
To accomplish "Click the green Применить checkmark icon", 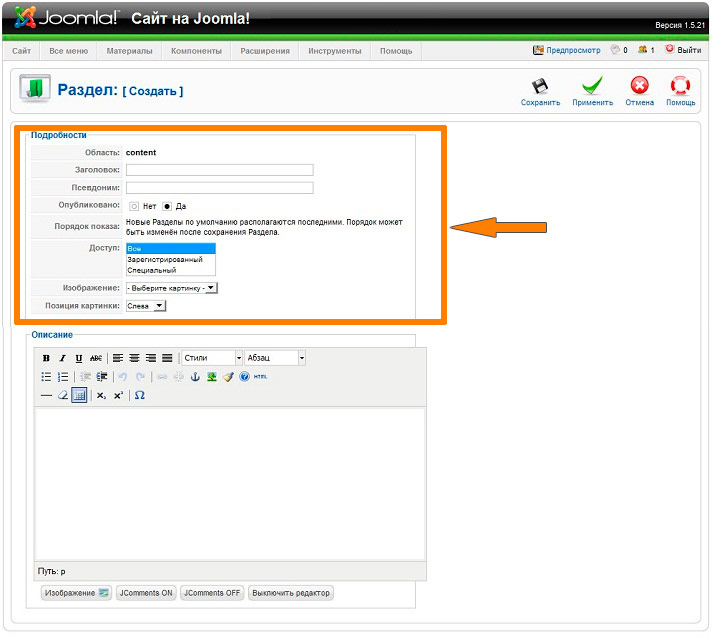I will point(592,86).
